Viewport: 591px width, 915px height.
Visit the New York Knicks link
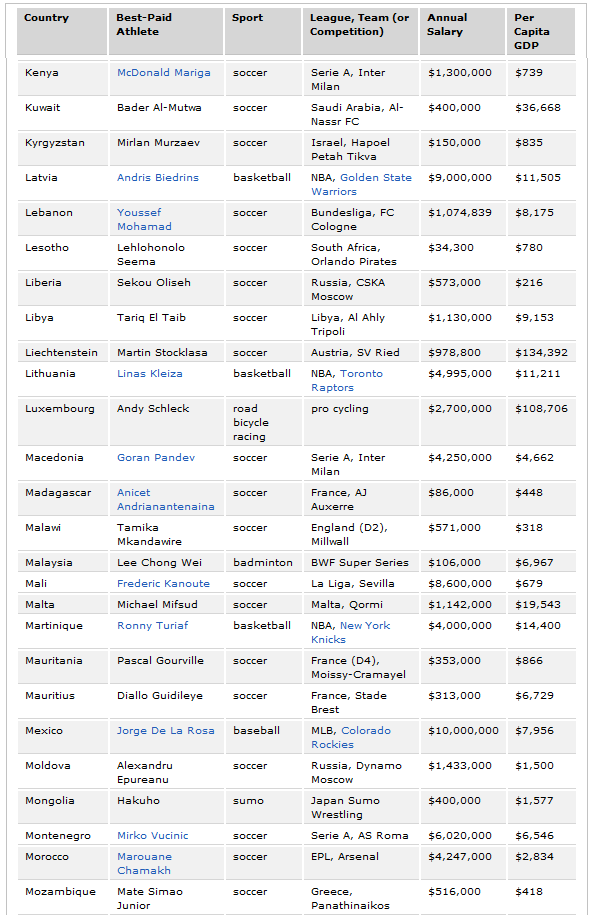point(351,633)
